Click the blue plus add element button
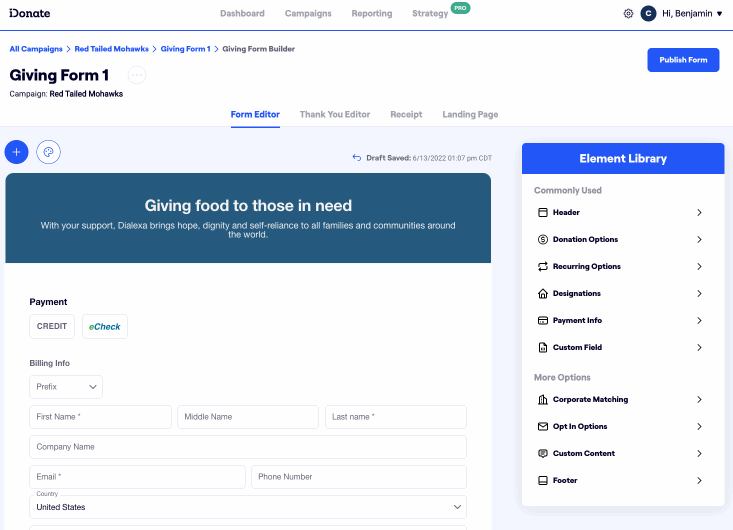Viewport: 733px width, 530px height. 16,152
